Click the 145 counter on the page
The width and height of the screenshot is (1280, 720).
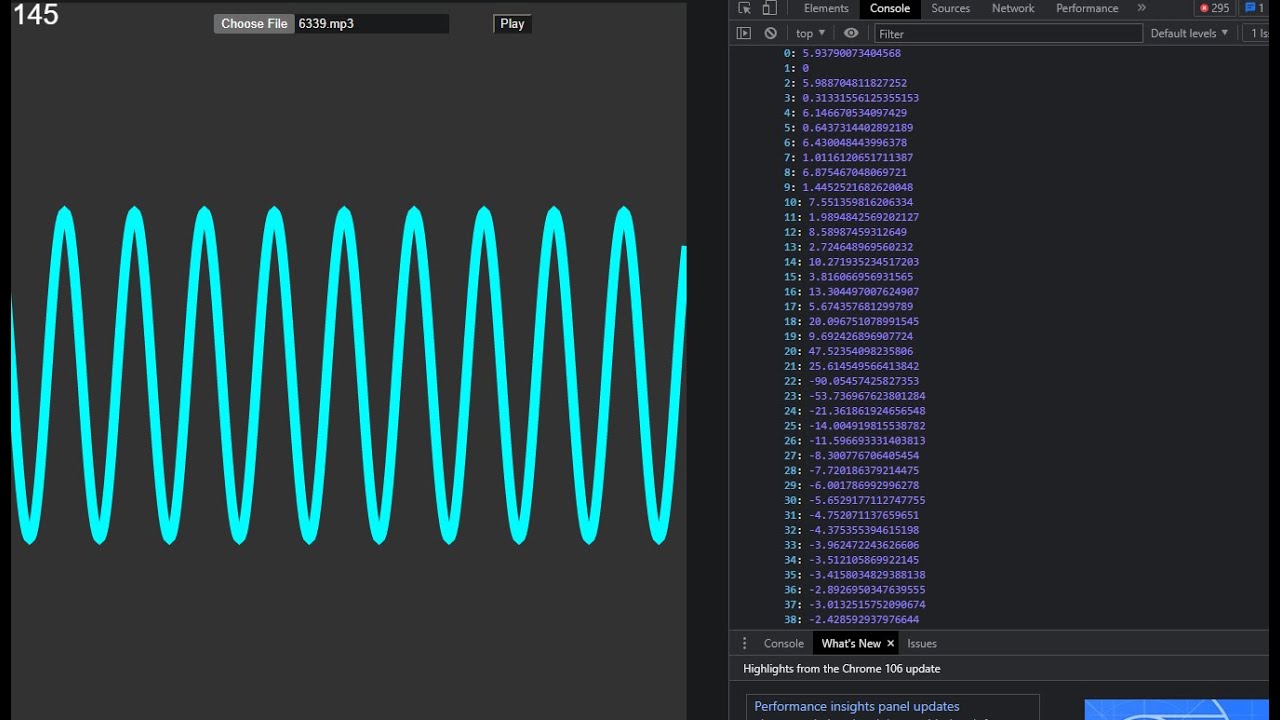click(x=36, y=15)
